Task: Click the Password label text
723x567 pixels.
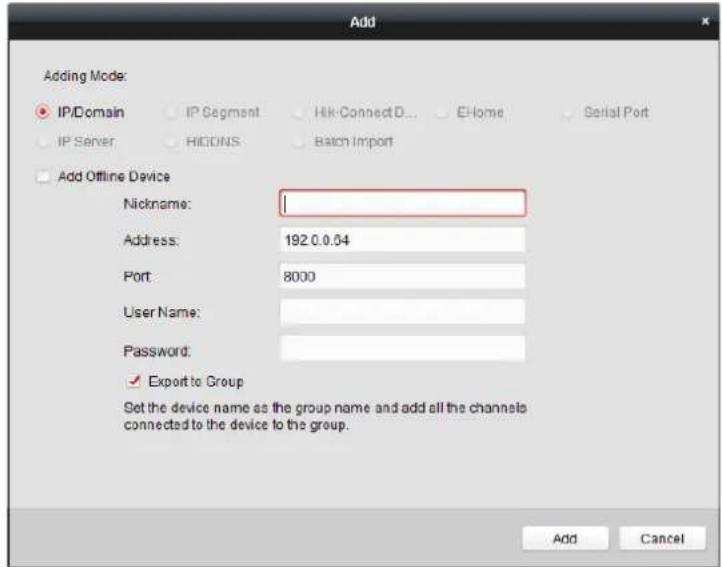Action: point(157,351)
